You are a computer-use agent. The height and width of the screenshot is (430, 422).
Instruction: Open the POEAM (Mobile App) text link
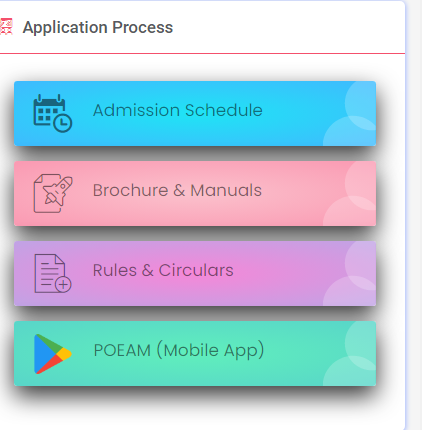click(x=179, y=350)
